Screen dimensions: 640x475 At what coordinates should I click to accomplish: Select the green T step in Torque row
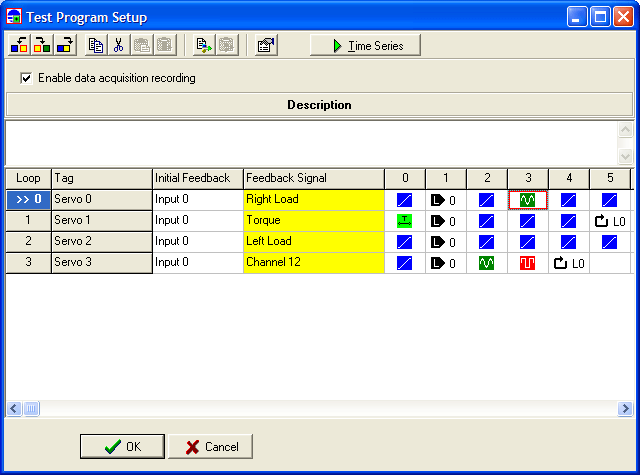click(404, 221)
